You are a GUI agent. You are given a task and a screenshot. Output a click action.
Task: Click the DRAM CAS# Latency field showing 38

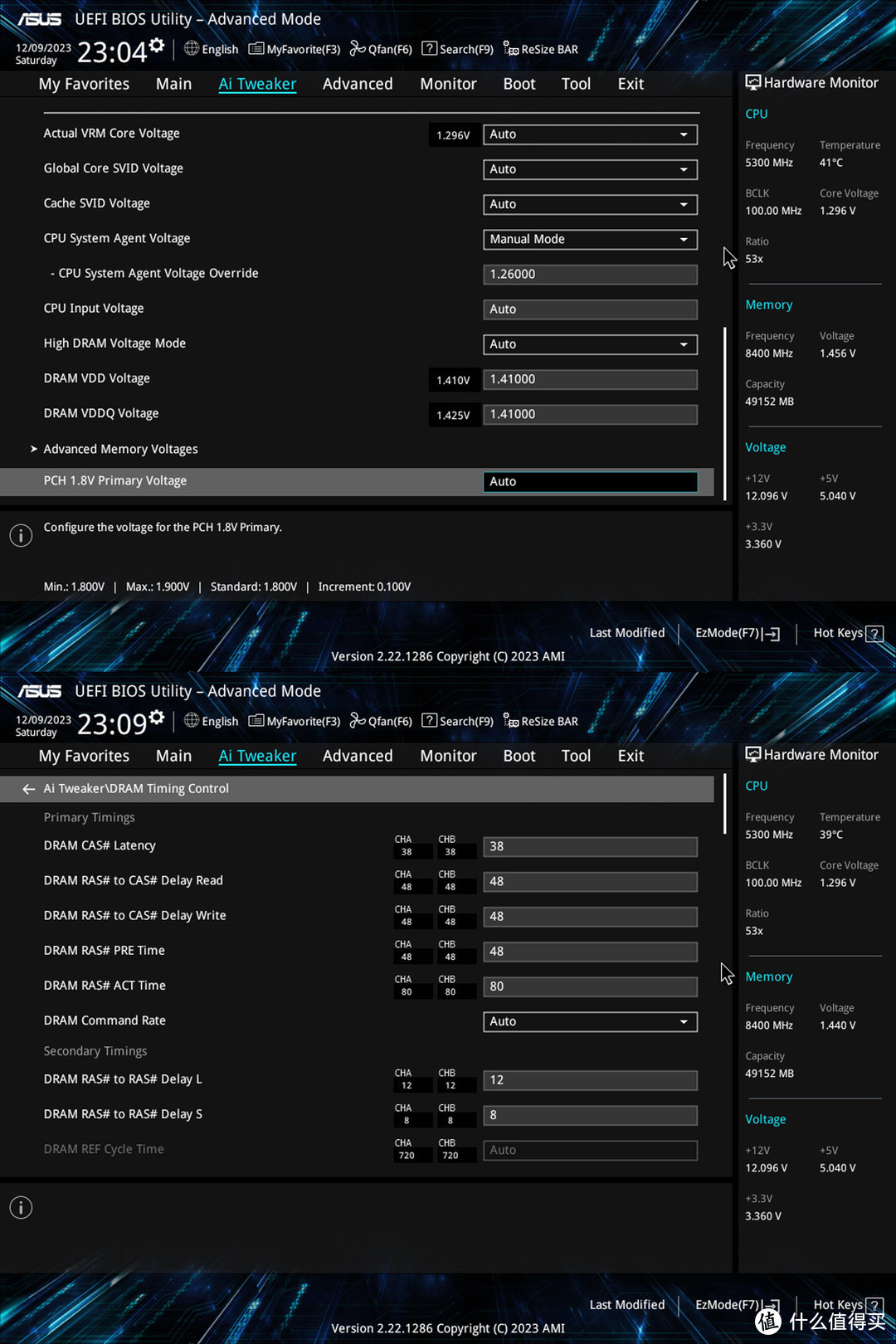tap(590, 847)
